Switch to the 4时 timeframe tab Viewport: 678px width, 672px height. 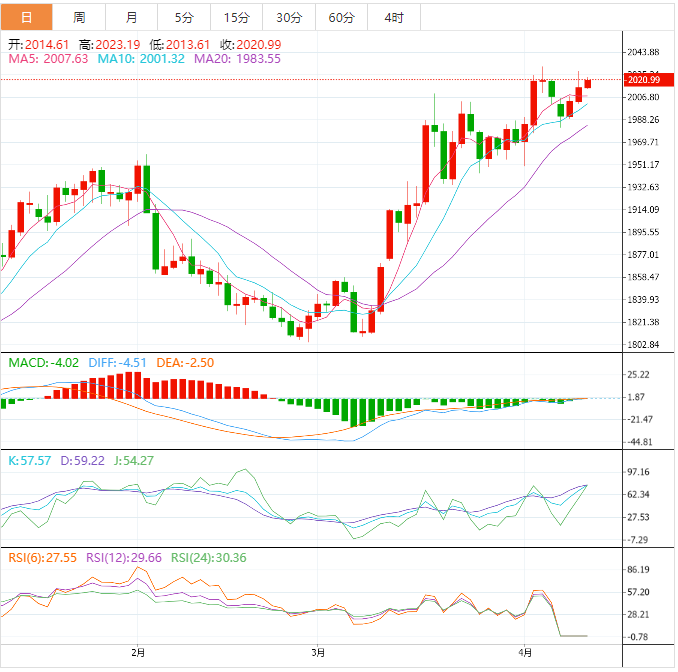(x=394, y=18)
